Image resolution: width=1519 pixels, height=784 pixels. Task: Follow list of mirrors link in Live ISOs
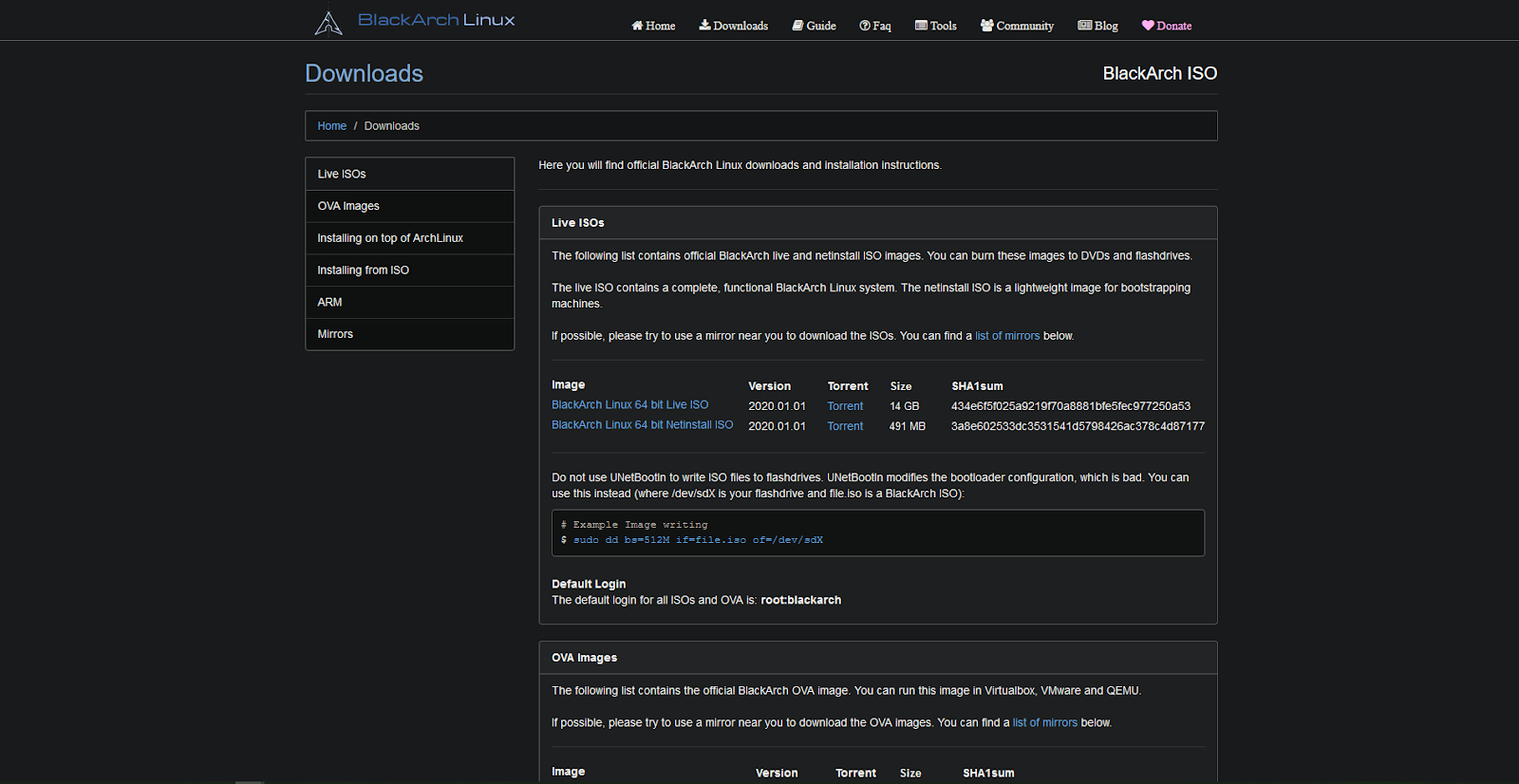[x=1007, y=336]
